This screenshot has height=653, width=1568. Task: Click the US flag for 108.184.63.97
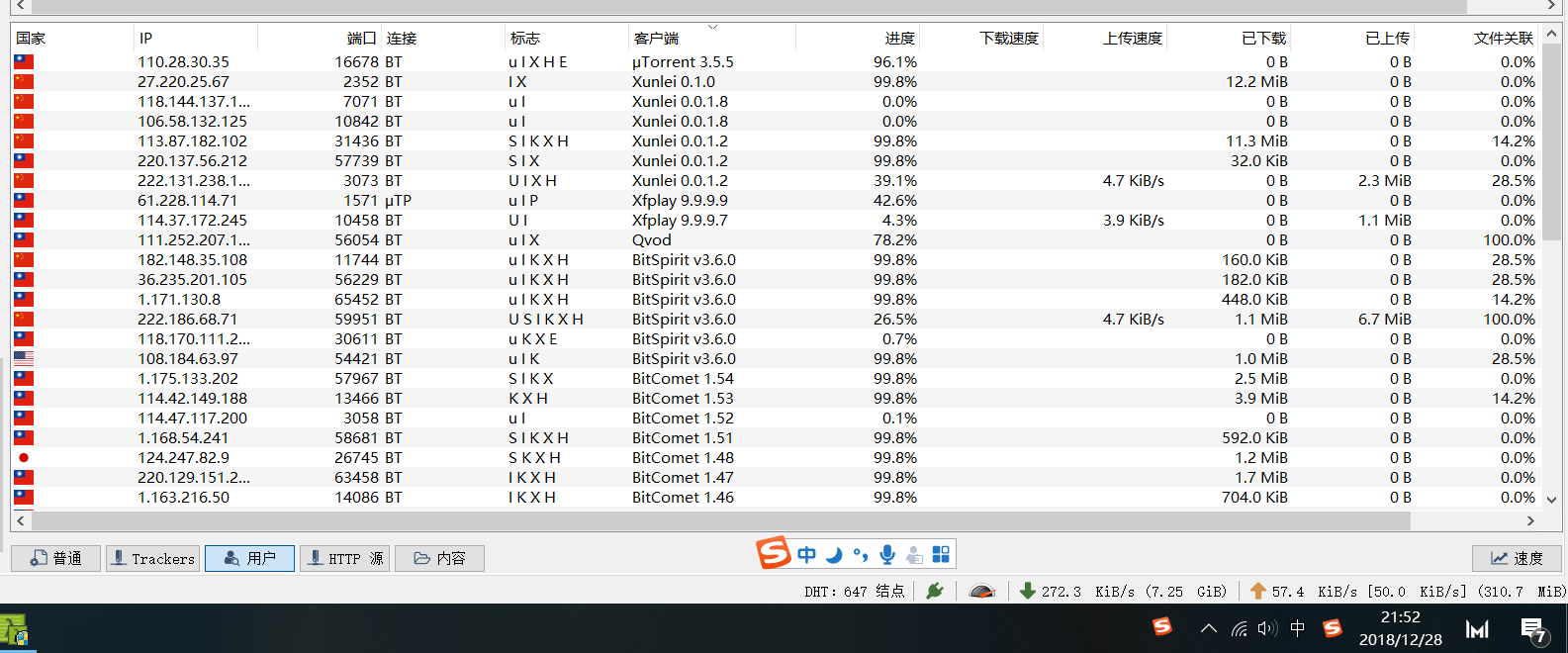pyautogui.click(x=24, y=358)
